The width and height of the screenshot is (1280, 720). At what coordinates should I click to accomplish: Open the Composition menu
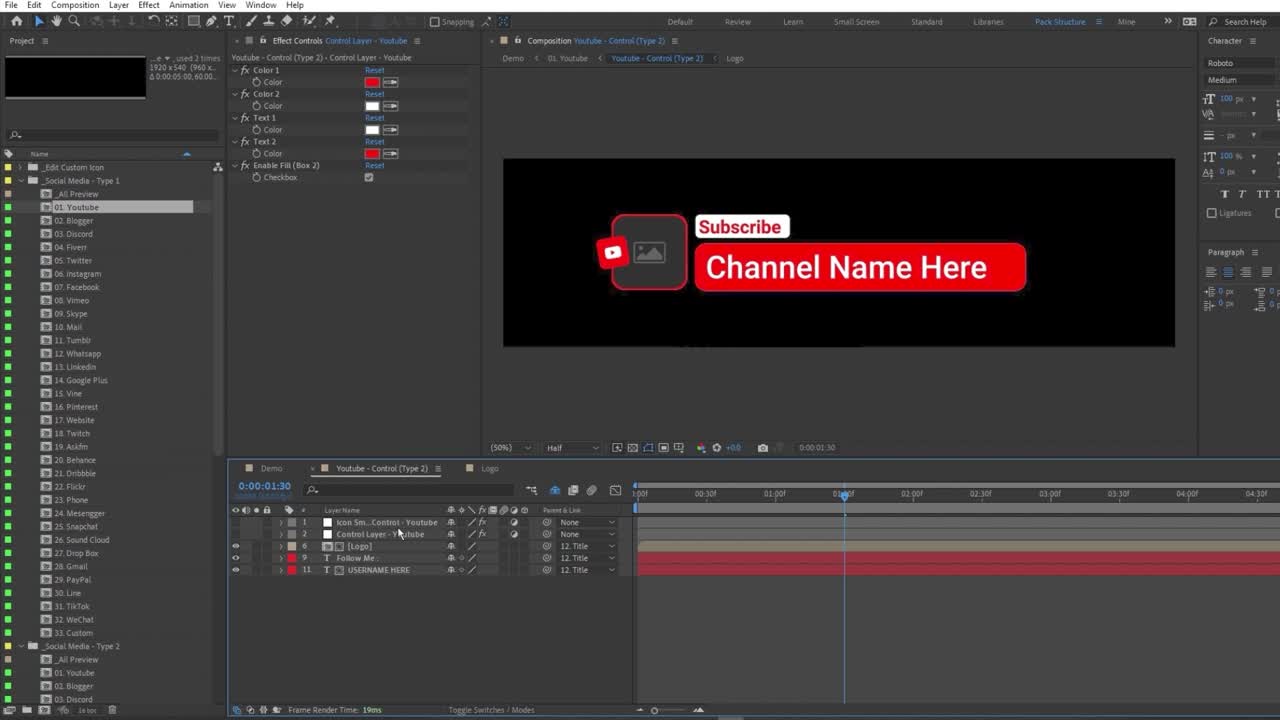click(x=76, y=5)
